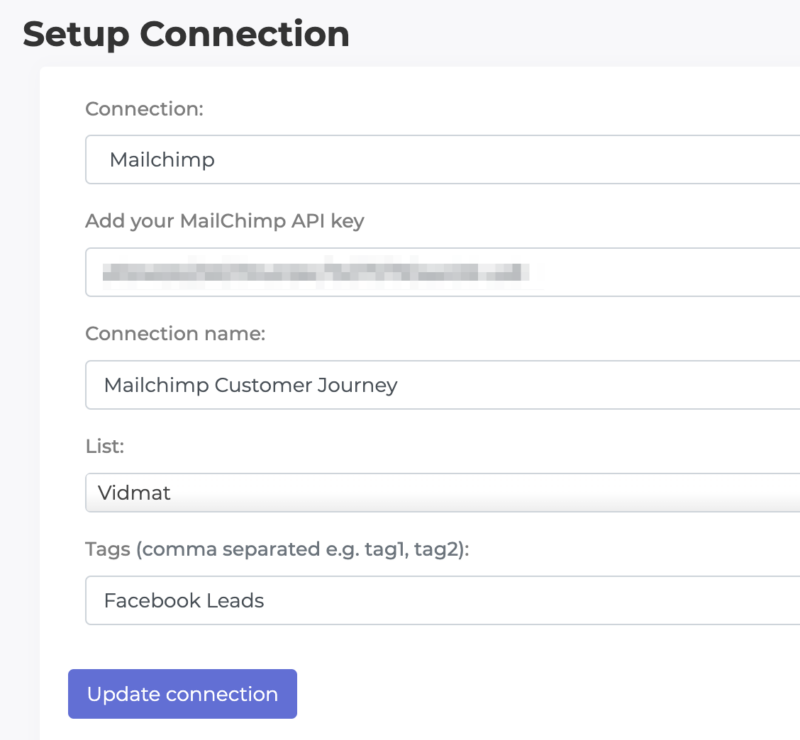
Task: Click the Vidmat list entry
Action: pyautogui.click(x=132, y=492)
